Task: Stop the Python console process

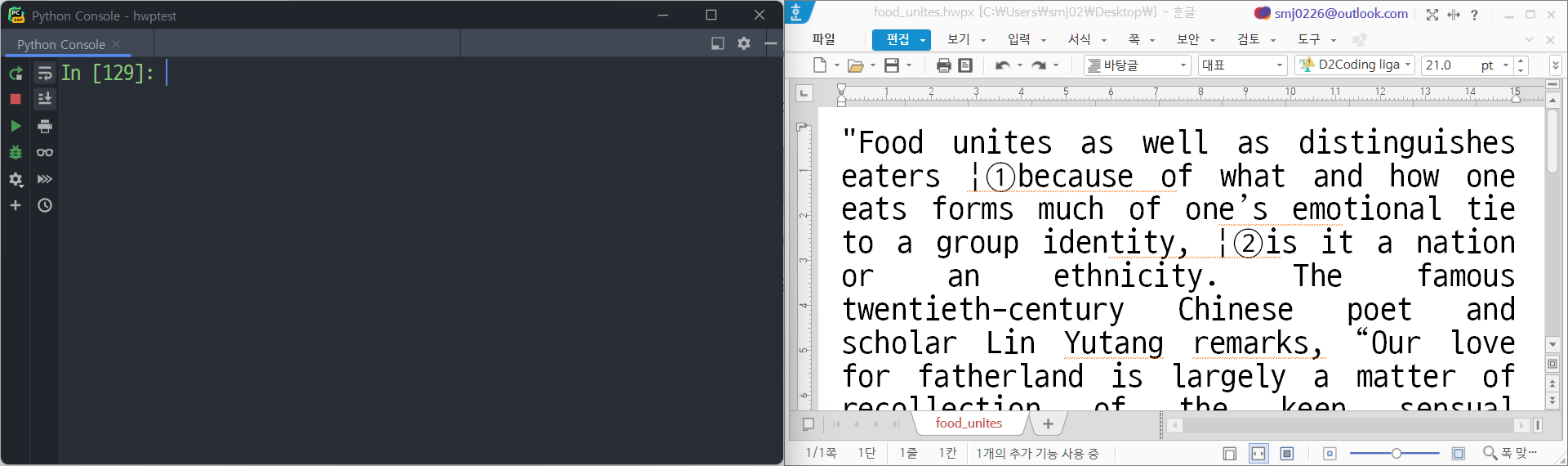Action: 16,99
